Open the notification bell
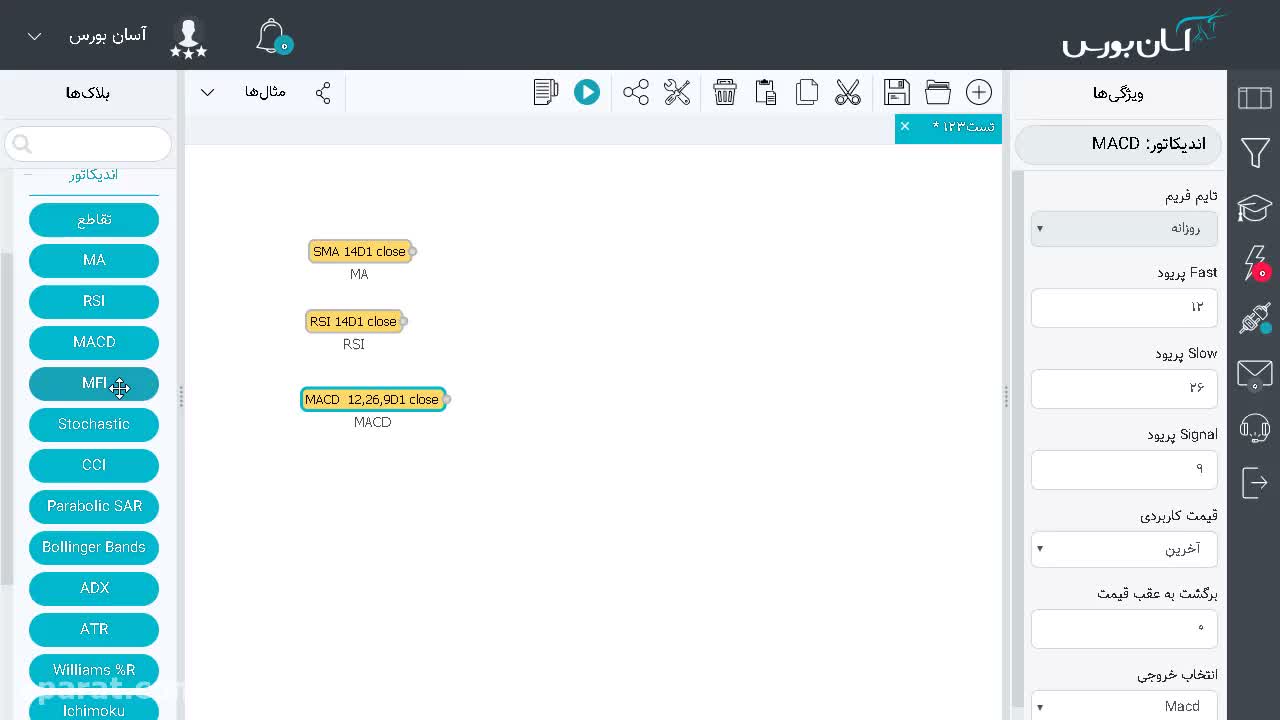Viewport: 1280px width, 720px height. pyautogui.click(x=272, y=36)
